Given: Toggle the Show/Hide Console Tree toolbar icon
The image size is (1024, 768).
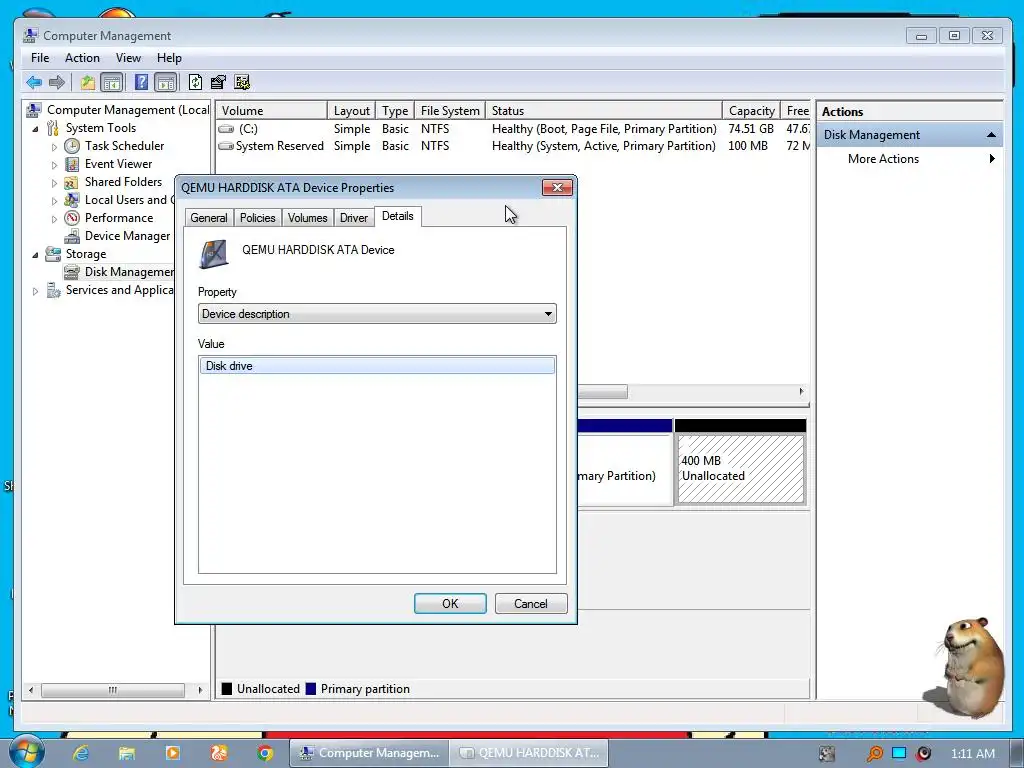Looking at the screenshot, I should [x=112, y=82].
